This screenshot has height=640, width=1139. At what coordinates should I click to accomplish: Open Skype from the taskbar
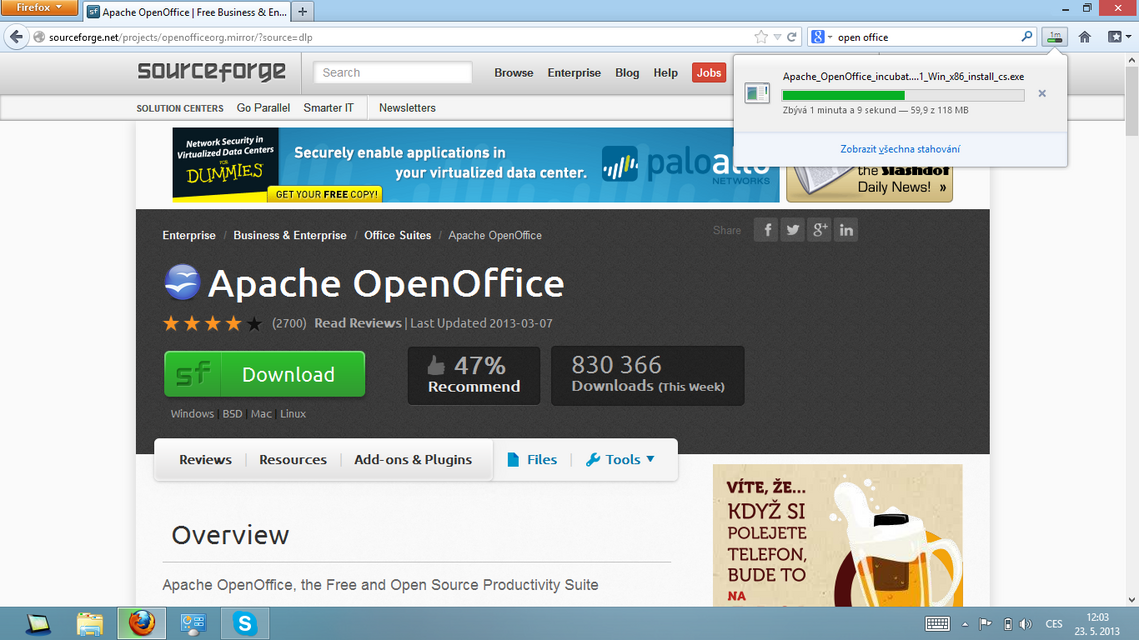coord(244,624)
